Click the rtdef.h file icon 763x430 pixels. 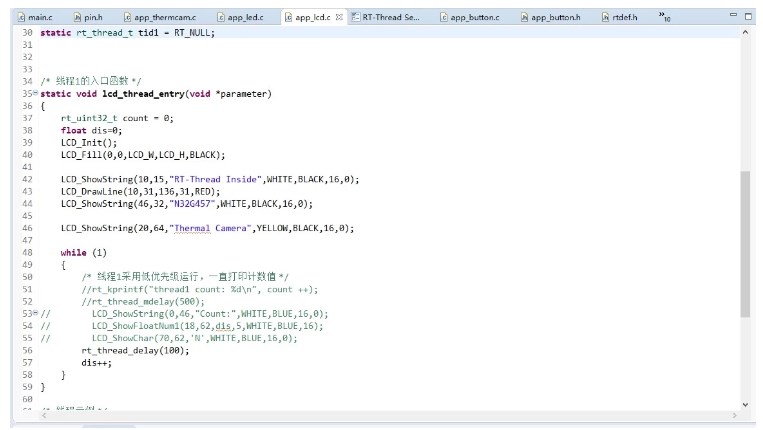[606, 18]
